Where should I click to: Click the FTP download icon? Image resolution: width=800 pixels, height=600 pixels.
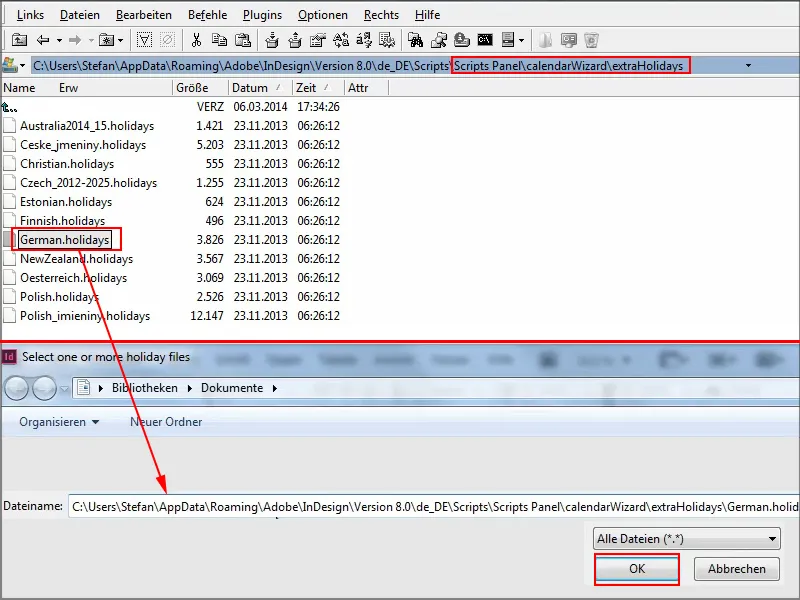point(462,40)
